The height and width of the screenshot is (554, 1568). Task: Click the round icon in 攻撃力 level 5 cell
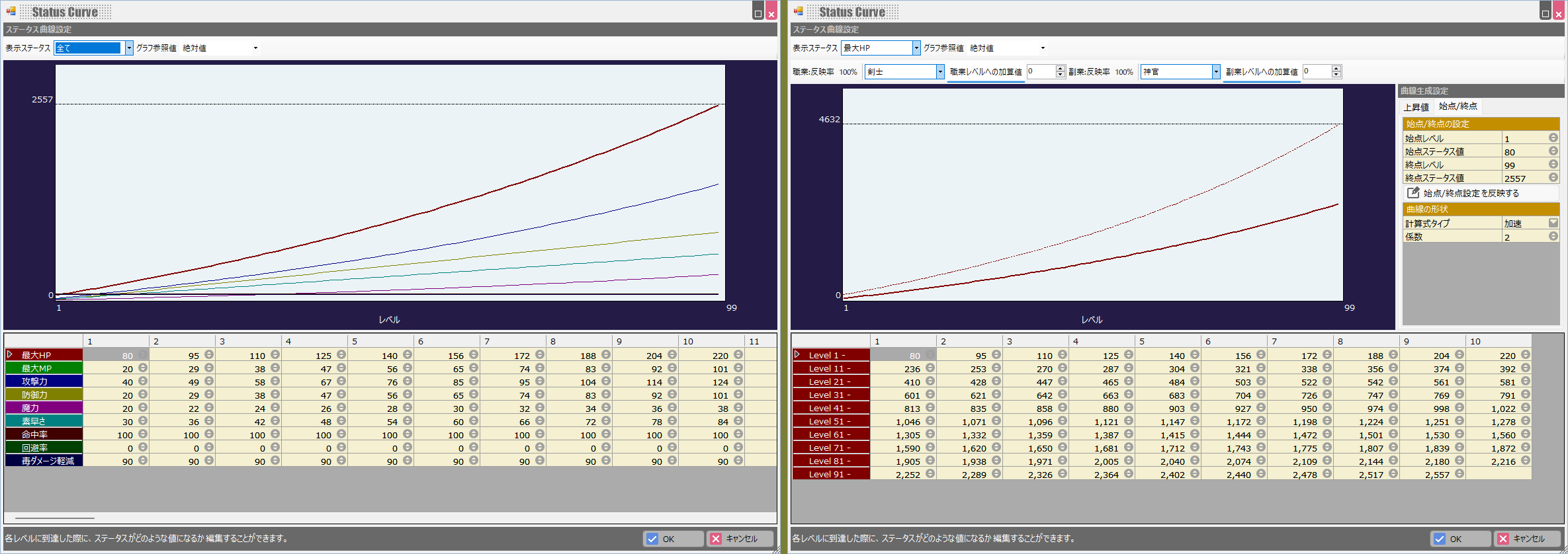[408, 381]
